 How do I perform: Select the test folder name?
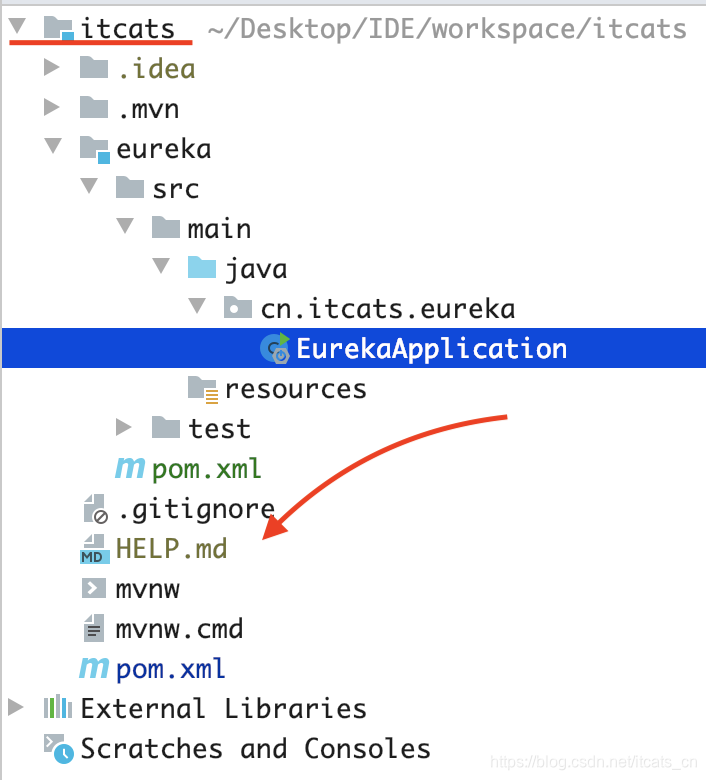coord(219,428)
